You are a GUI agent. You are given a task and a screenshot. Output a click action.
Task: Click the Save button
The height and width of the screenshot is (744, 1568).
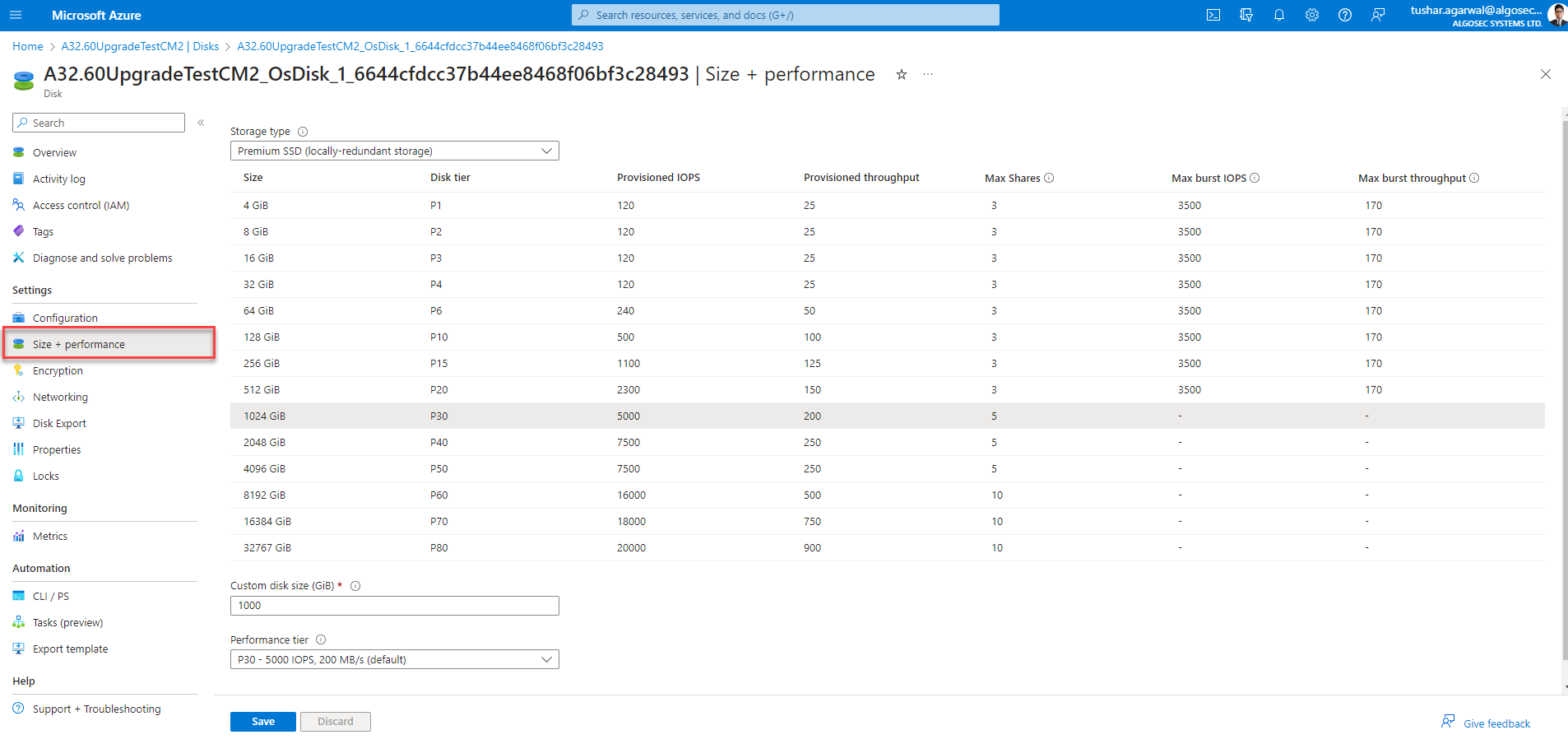[x=263, y=722]
